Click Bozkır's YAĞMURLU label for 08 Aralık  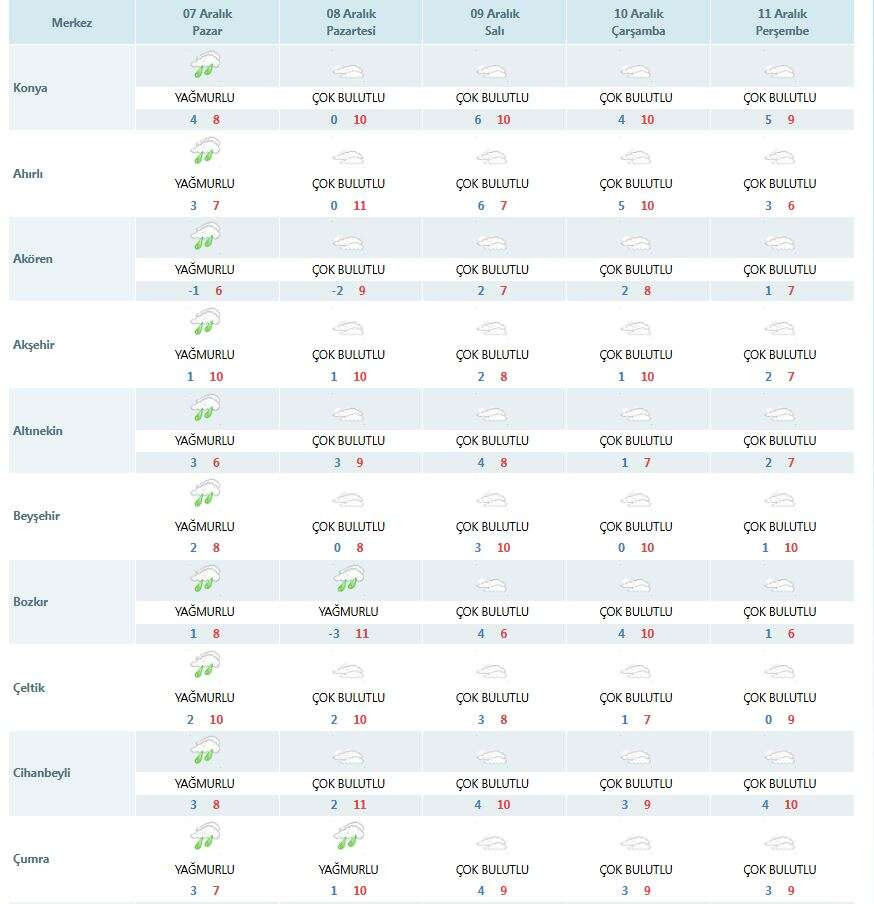click(x=349, y=612)
